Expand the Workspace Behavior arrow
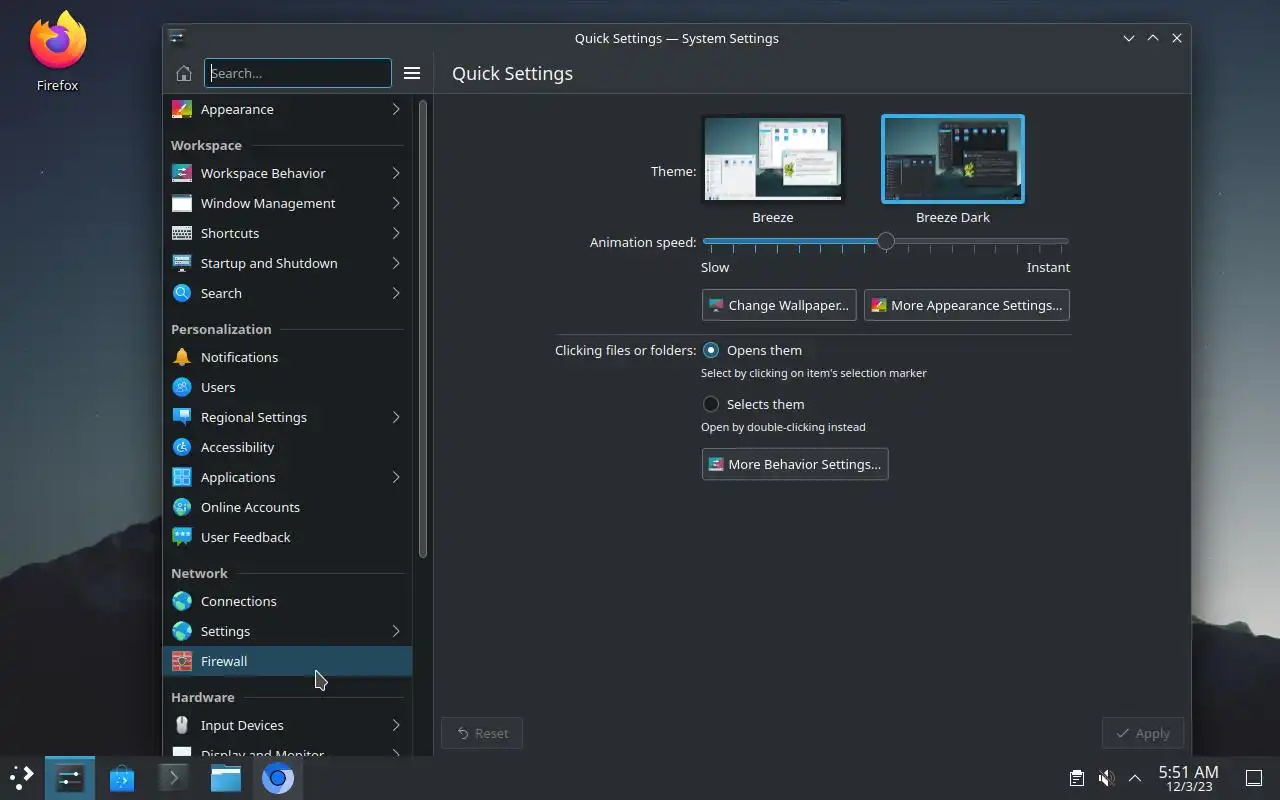The image size is (1280, 800). pyautogui.click(x=396, y=173)
